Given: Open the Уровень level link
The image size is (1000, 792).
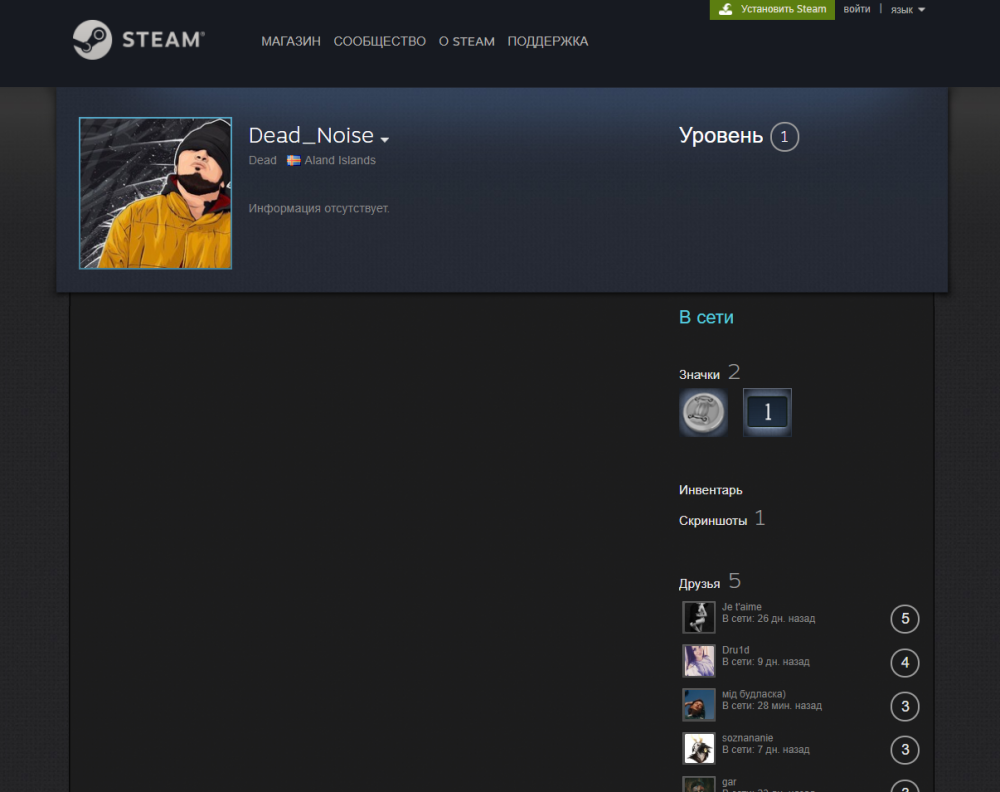Looking at the screenshot, I should 721,136.
